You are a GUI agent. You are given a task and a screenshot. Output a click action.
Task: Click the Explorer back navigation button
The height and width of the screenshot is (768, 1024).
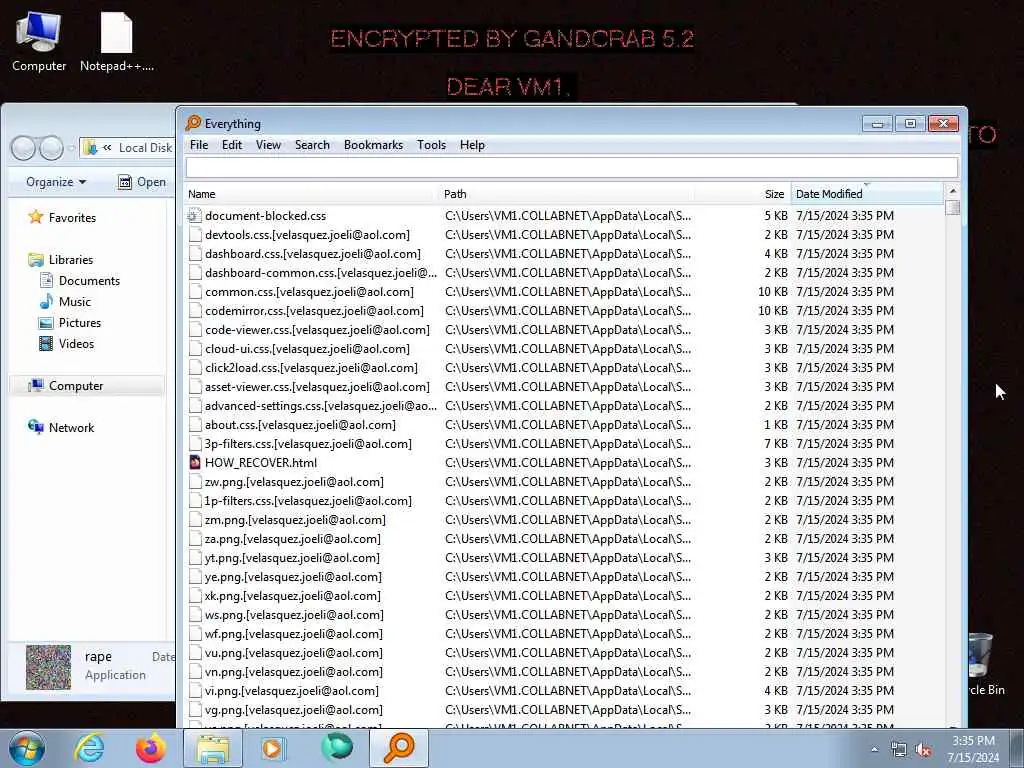[x=24, y=148]
